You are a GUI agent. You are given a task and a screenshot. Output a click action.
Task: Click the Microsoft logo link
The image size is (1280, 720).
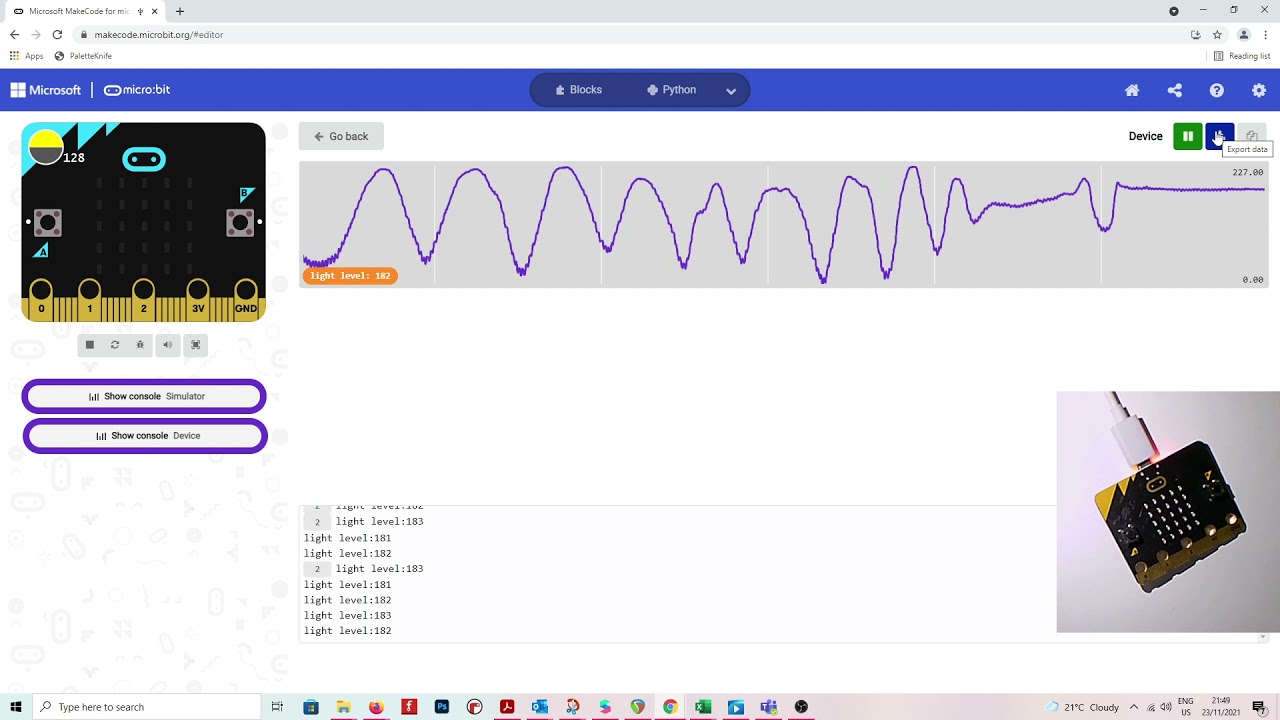[x=46, y=90]
